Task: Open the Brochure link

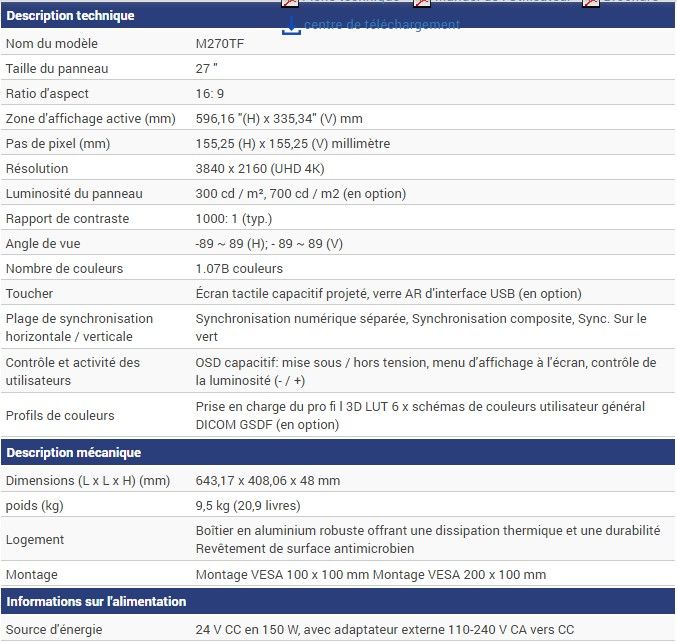Action: tap(632, 3)
